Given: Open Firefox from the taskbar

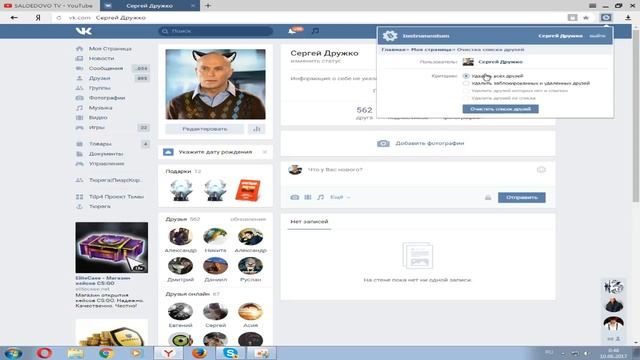Looking at the screenshot, I should 199,353.
